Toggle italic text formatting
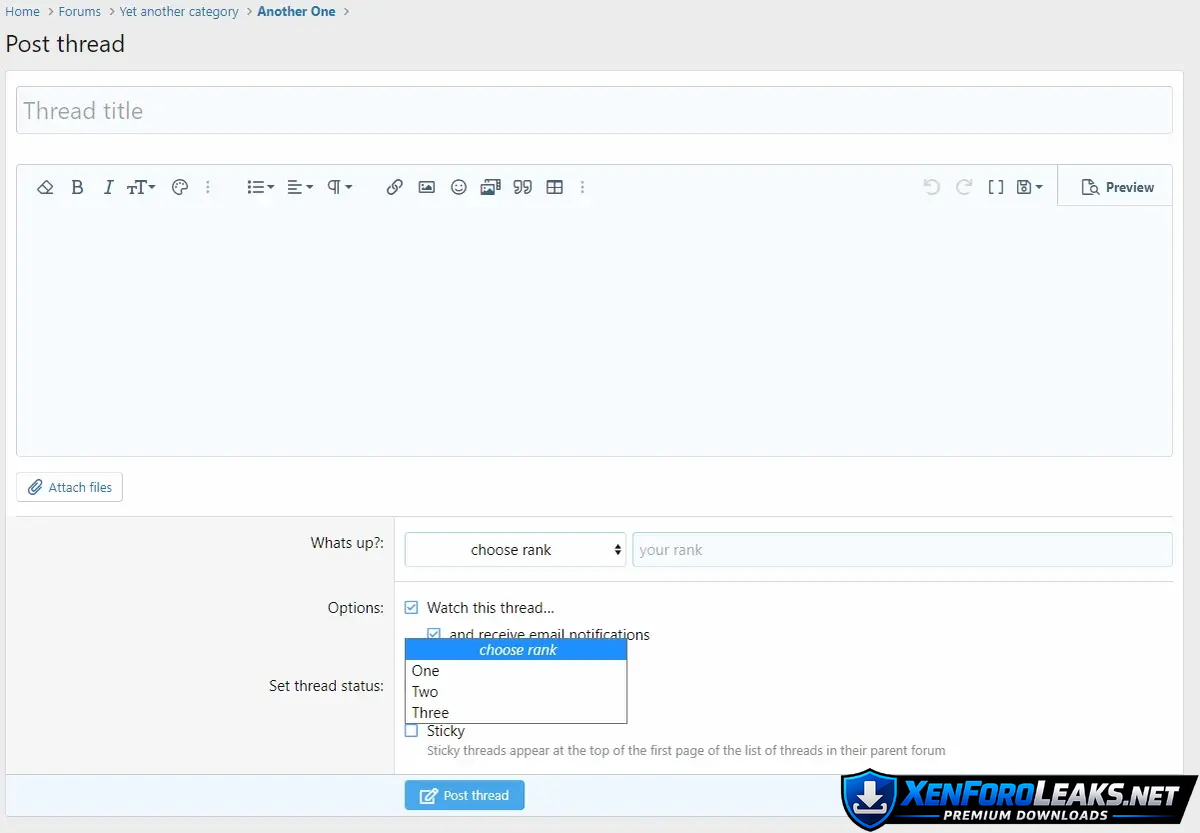The height and width of the screenshot is (833, 1200). tap(108, 187)
